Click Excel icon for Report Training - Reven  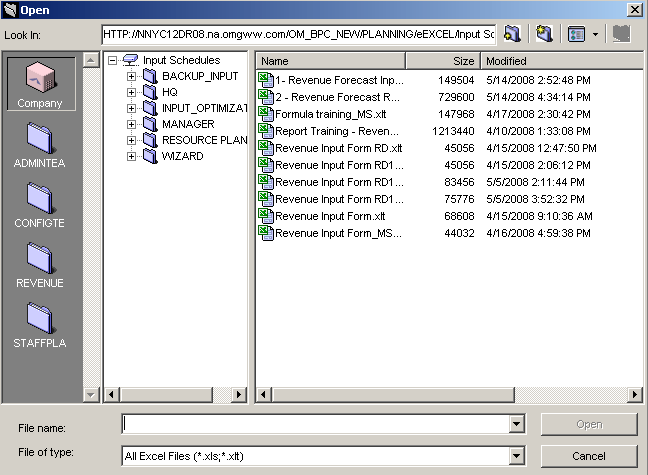click(x=266, y=131)
